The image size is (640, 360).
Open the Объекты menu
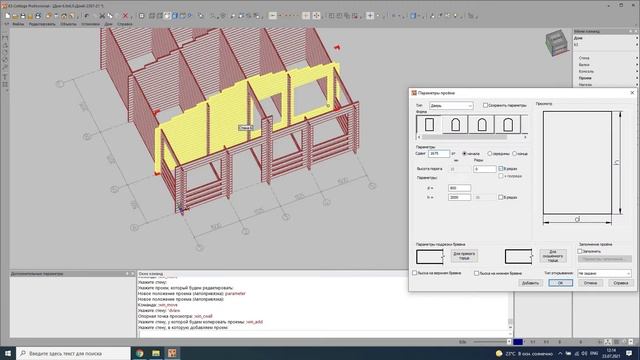coord(68,24)
